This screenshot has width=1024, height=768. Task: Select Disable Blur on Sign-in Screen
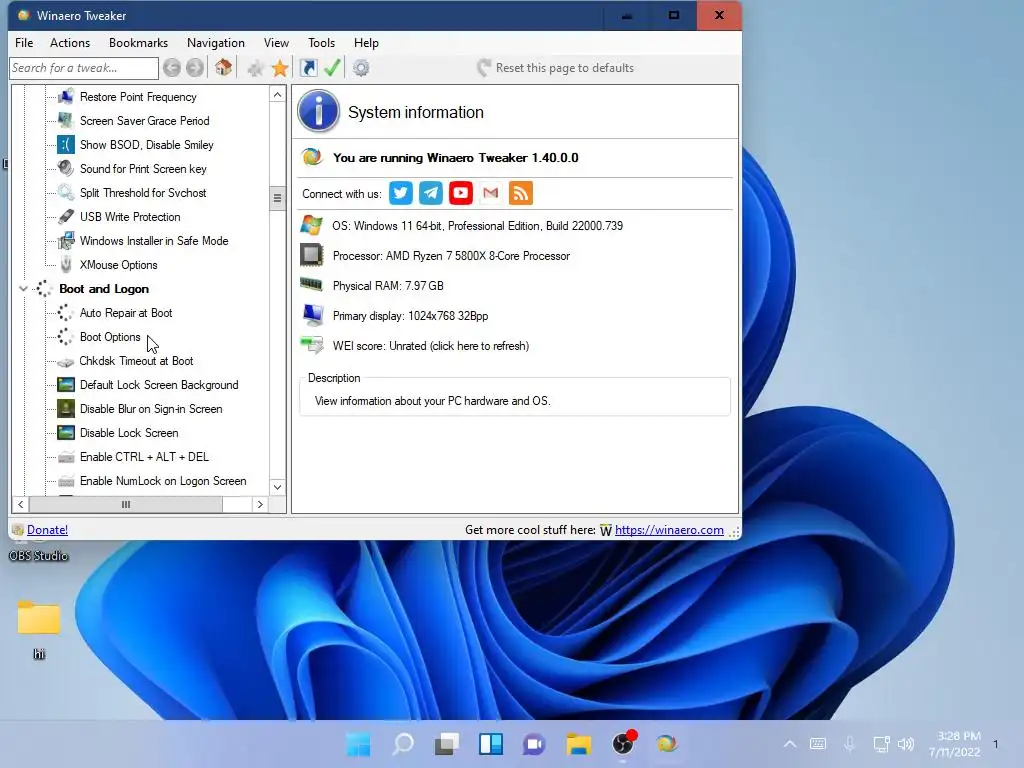coord(151,409)
